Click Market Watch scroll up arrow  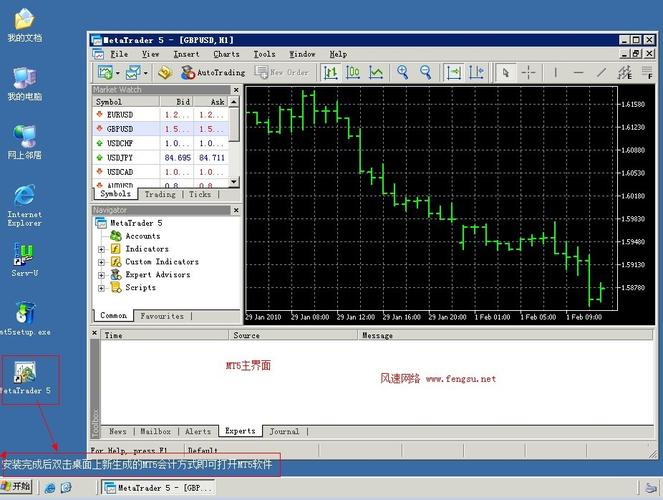coord(234,101)
